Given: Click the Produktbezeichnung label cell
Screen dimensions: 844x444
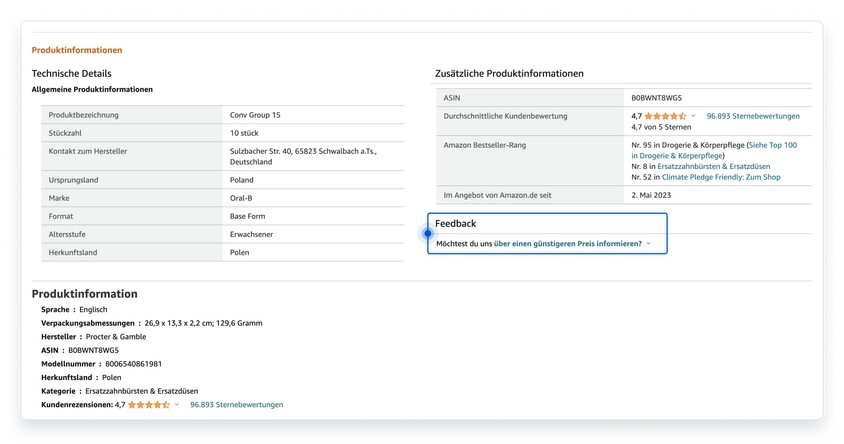Looking at the screenshot, I should click(132, 115).
